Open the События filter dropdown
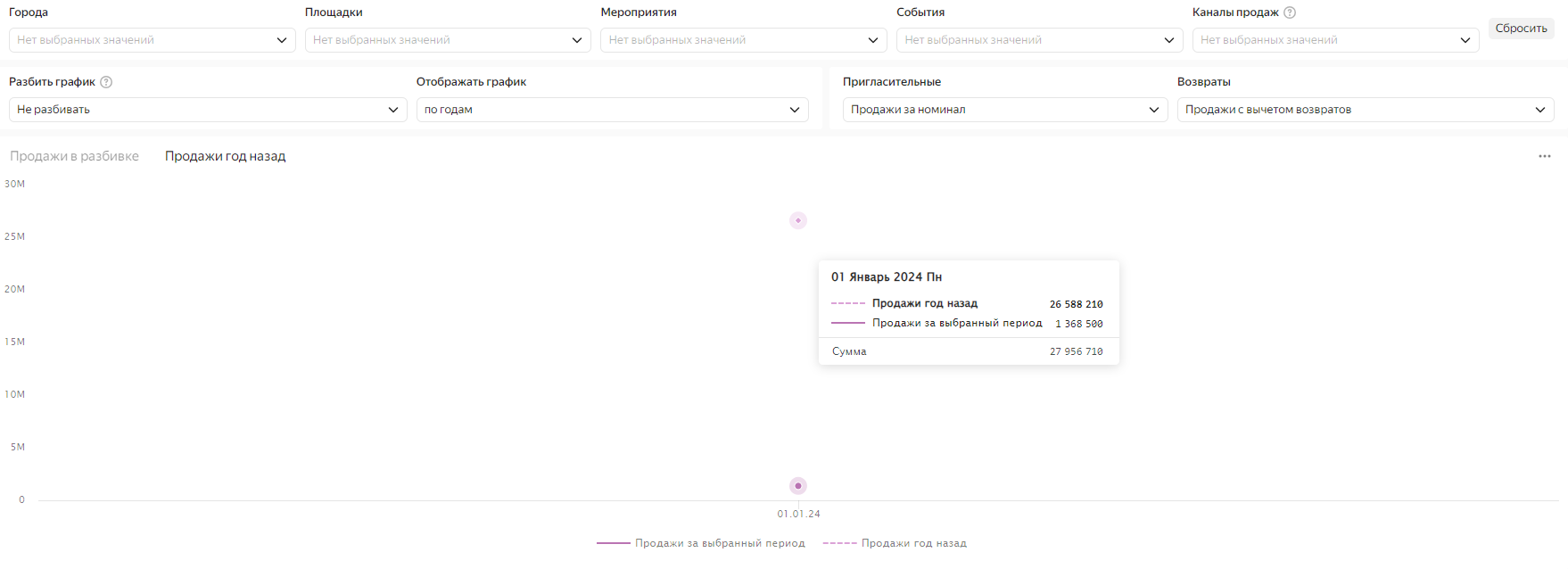The image size is (1568, 569). click(x=1040, y=40)
